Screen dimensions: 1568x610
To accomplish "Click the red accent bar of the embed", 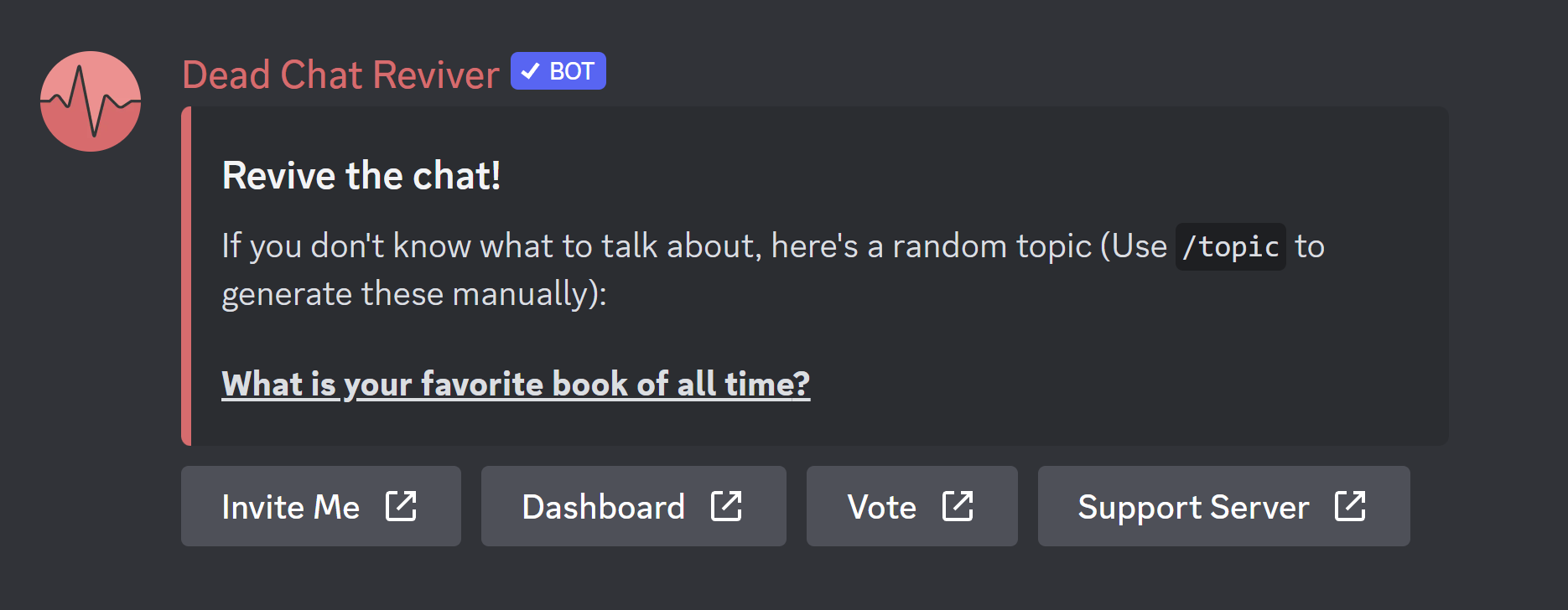I will pos(187,277).
